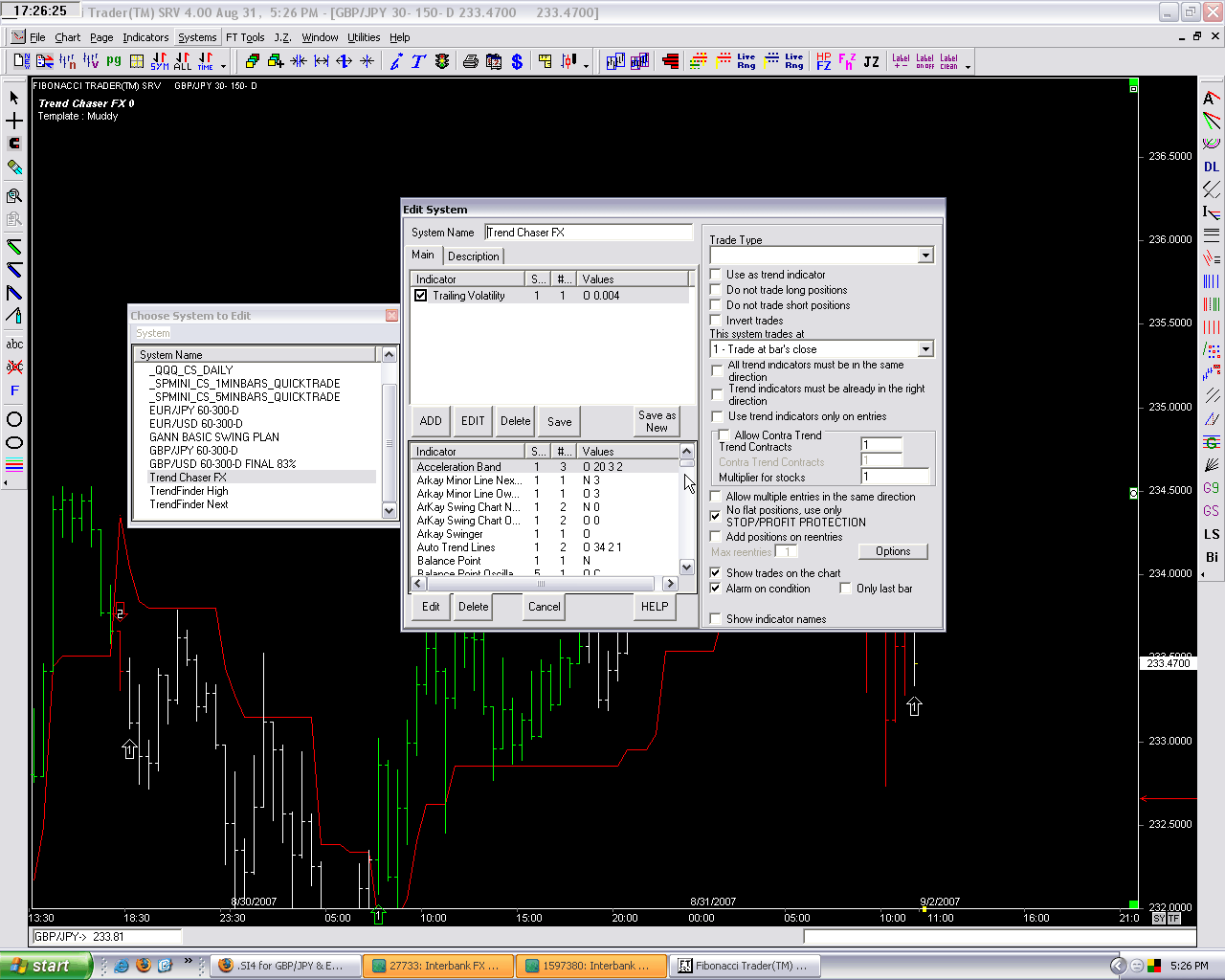
Task: Click the System Name input field
Action: coord(589,233)
